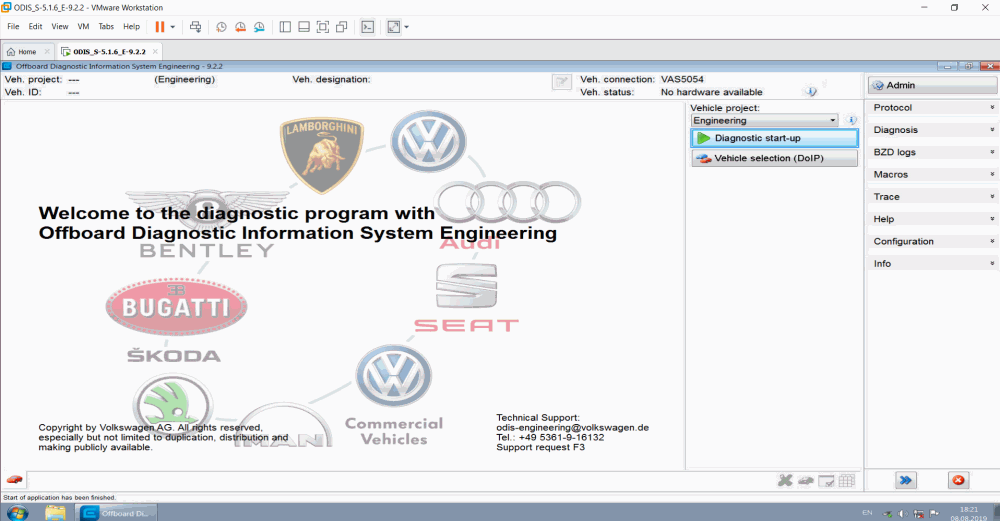
Task: Expand the Help section in side panel
Action: 932,219
